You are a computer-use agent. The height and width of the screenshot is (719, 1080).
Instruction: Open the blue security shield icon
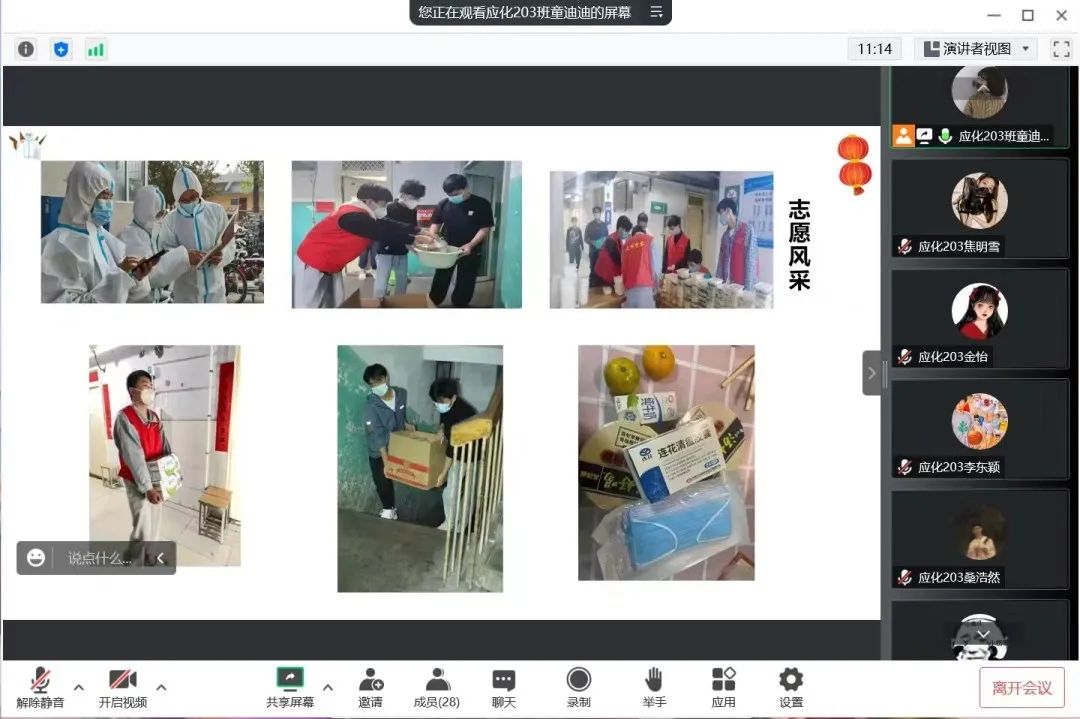(61, 49)
